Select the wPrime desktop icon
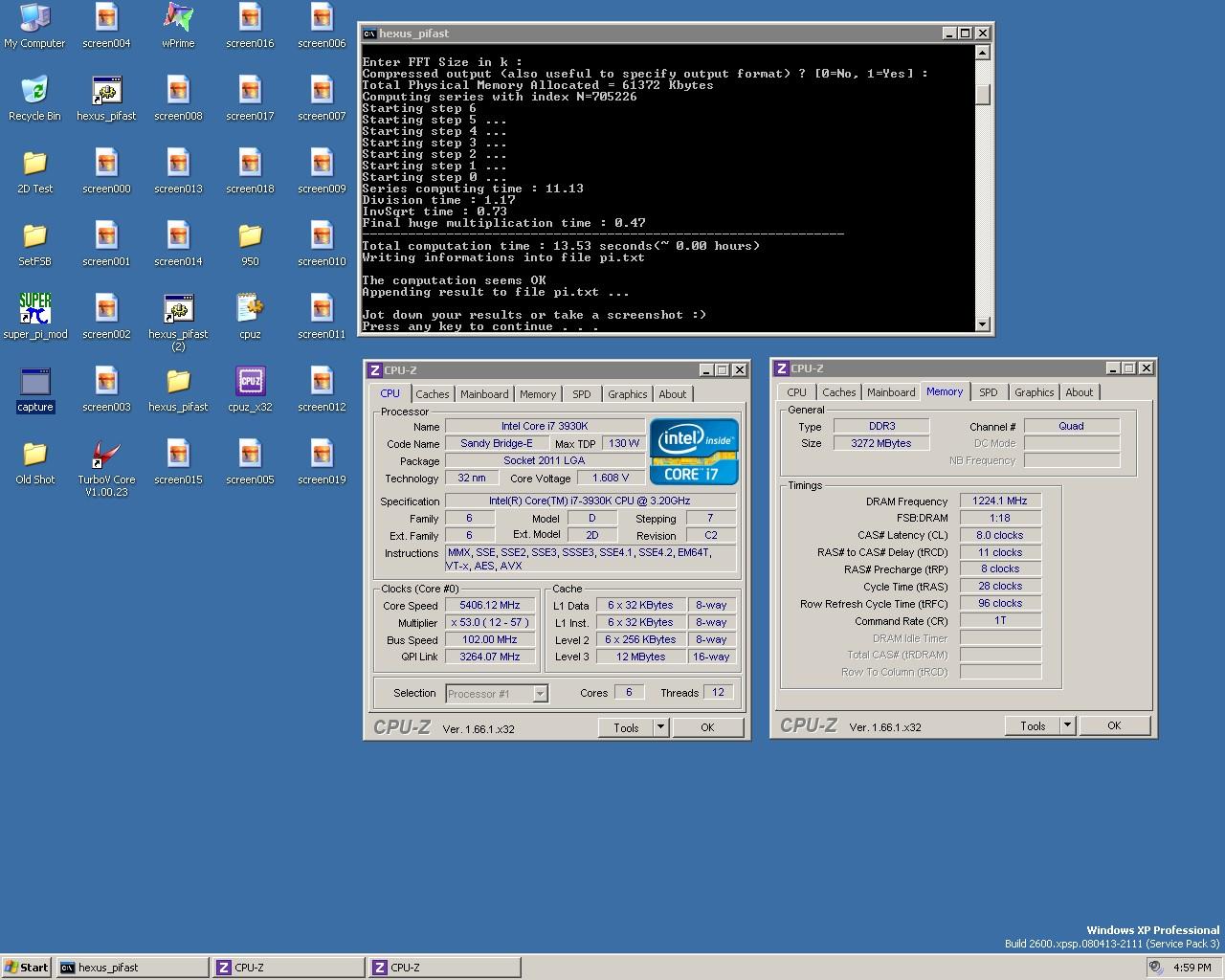Image resolution: width=1225 pixels, height=980 pixels. [x=178, y=26]
